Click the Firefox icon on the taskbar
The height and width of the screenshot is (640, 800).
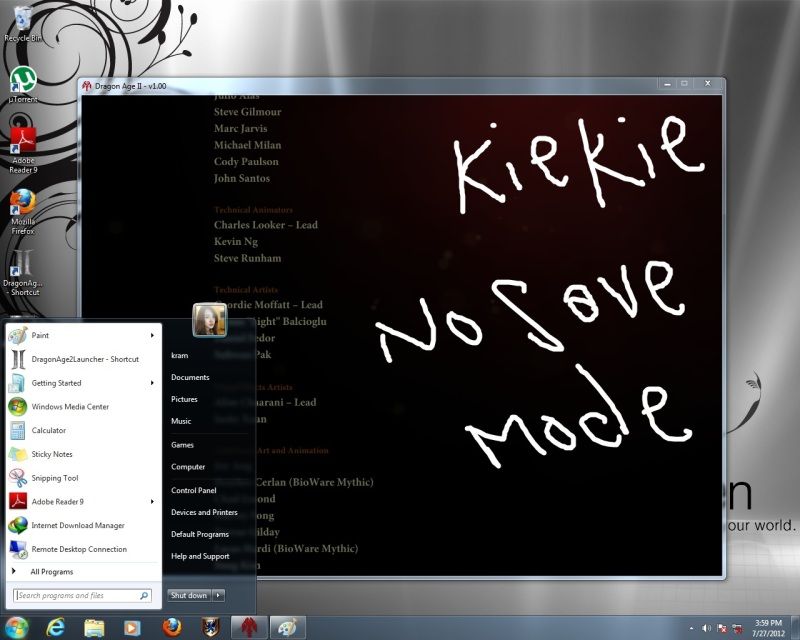[x=172, y=627]
